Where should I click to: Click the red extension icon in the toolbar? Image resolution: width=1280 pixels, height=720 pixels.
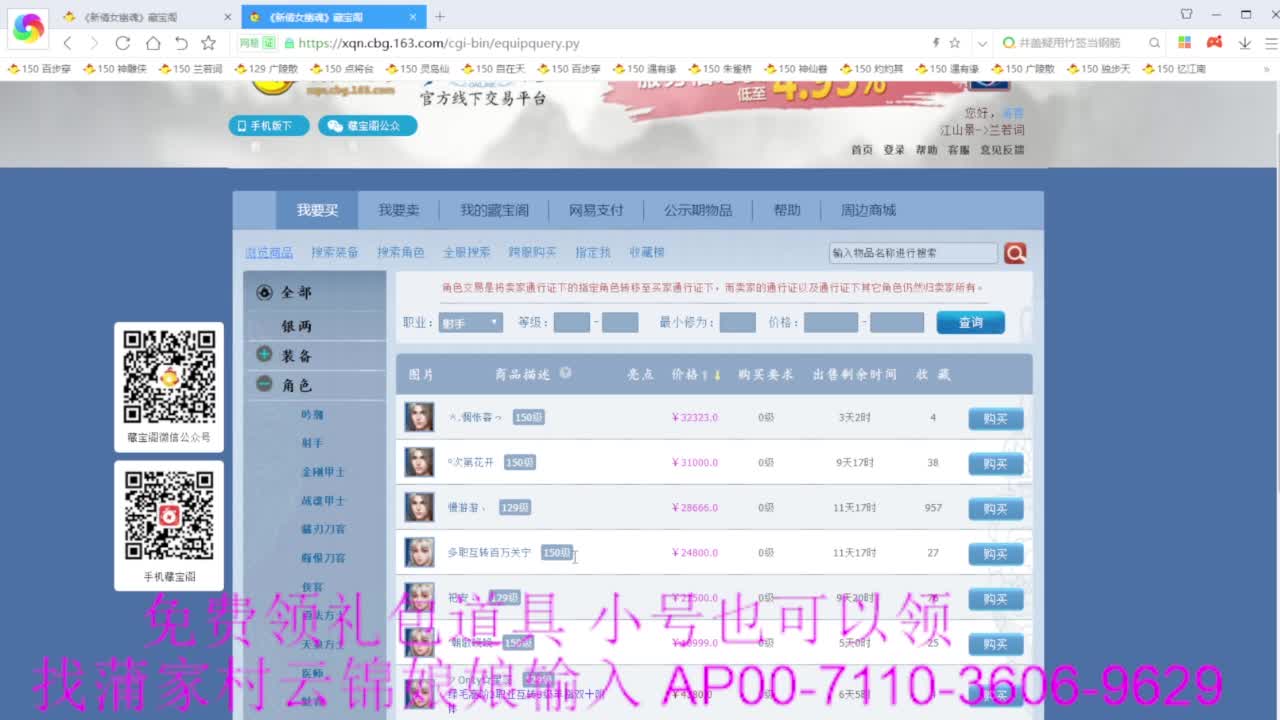1213,43
